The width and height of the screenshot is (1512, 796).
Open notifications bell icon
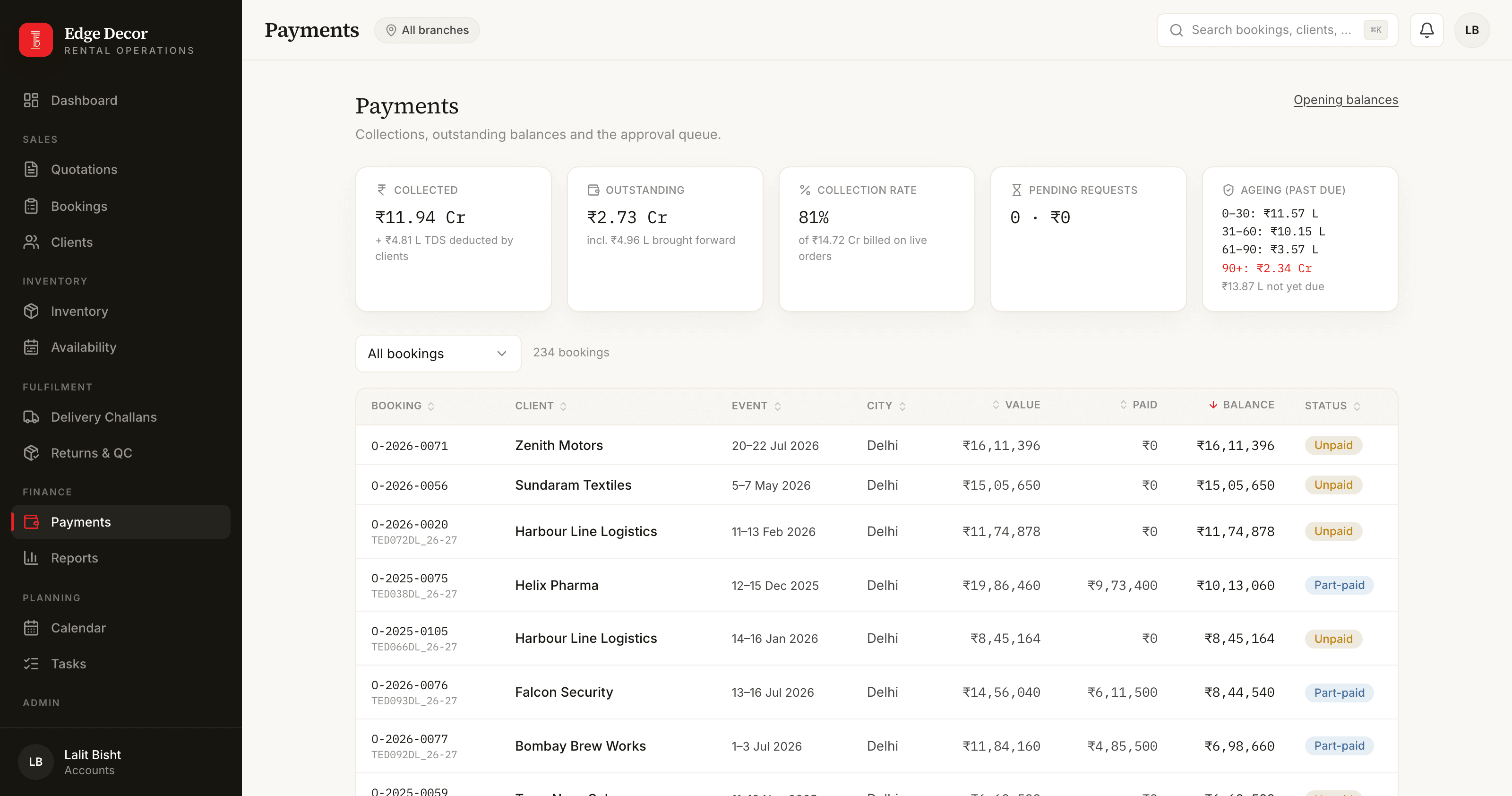[1426, 30]
